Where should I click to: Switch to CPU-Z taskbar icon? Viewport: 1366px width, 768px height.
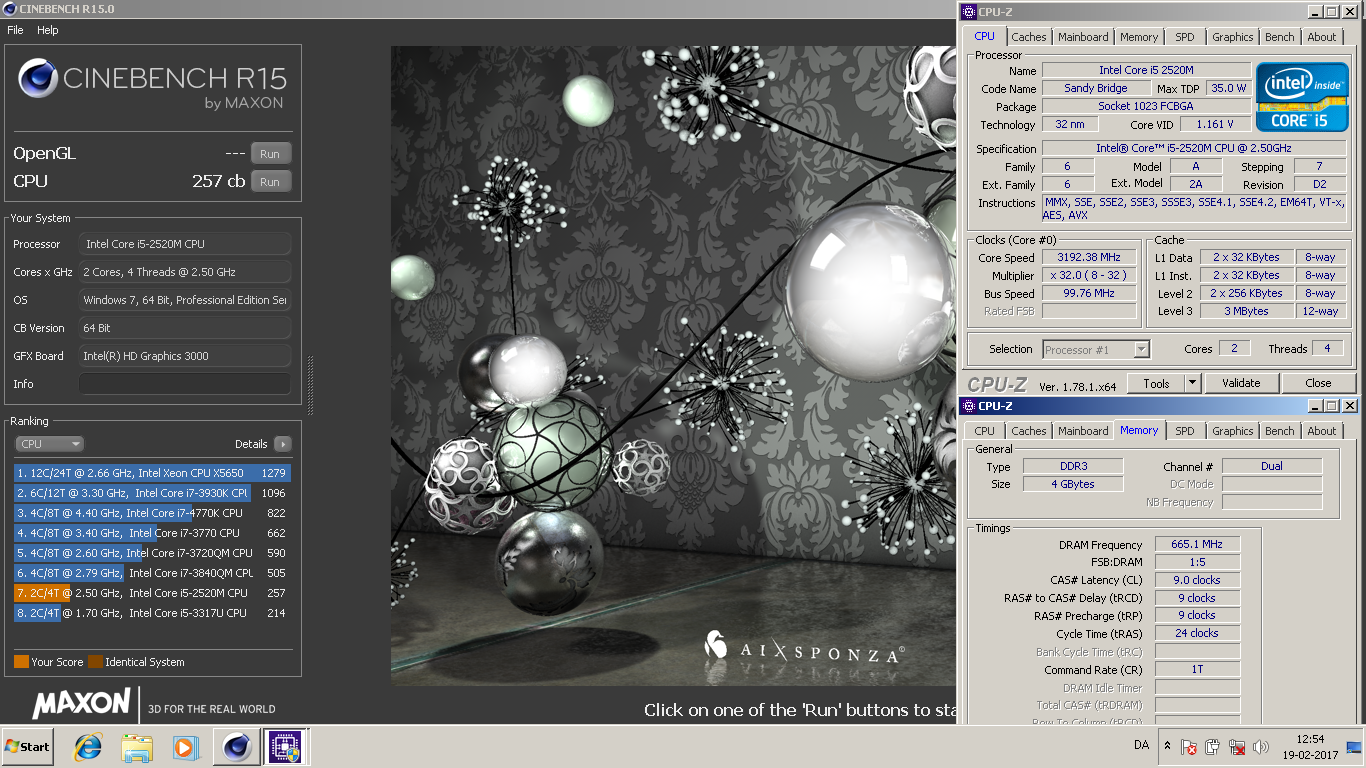[x=283, y=747]
